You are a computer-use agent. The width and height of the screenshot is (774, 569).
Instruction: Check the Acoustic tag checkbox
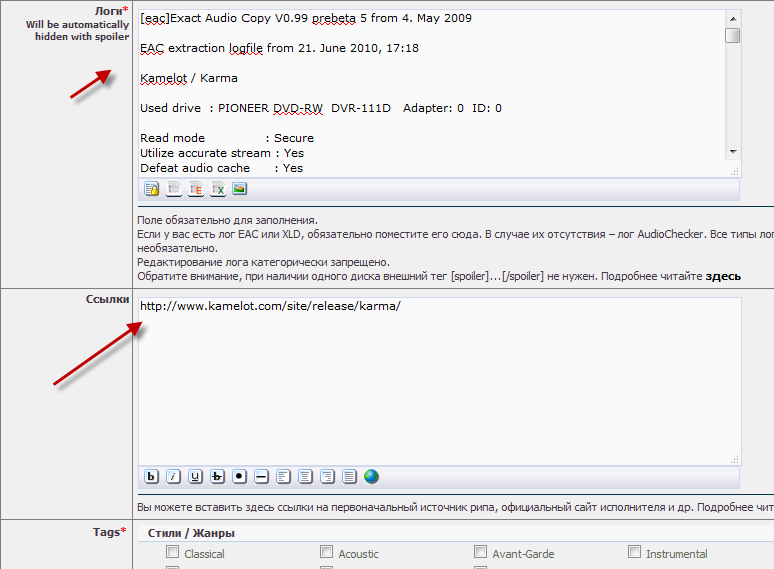pos(326,551)
